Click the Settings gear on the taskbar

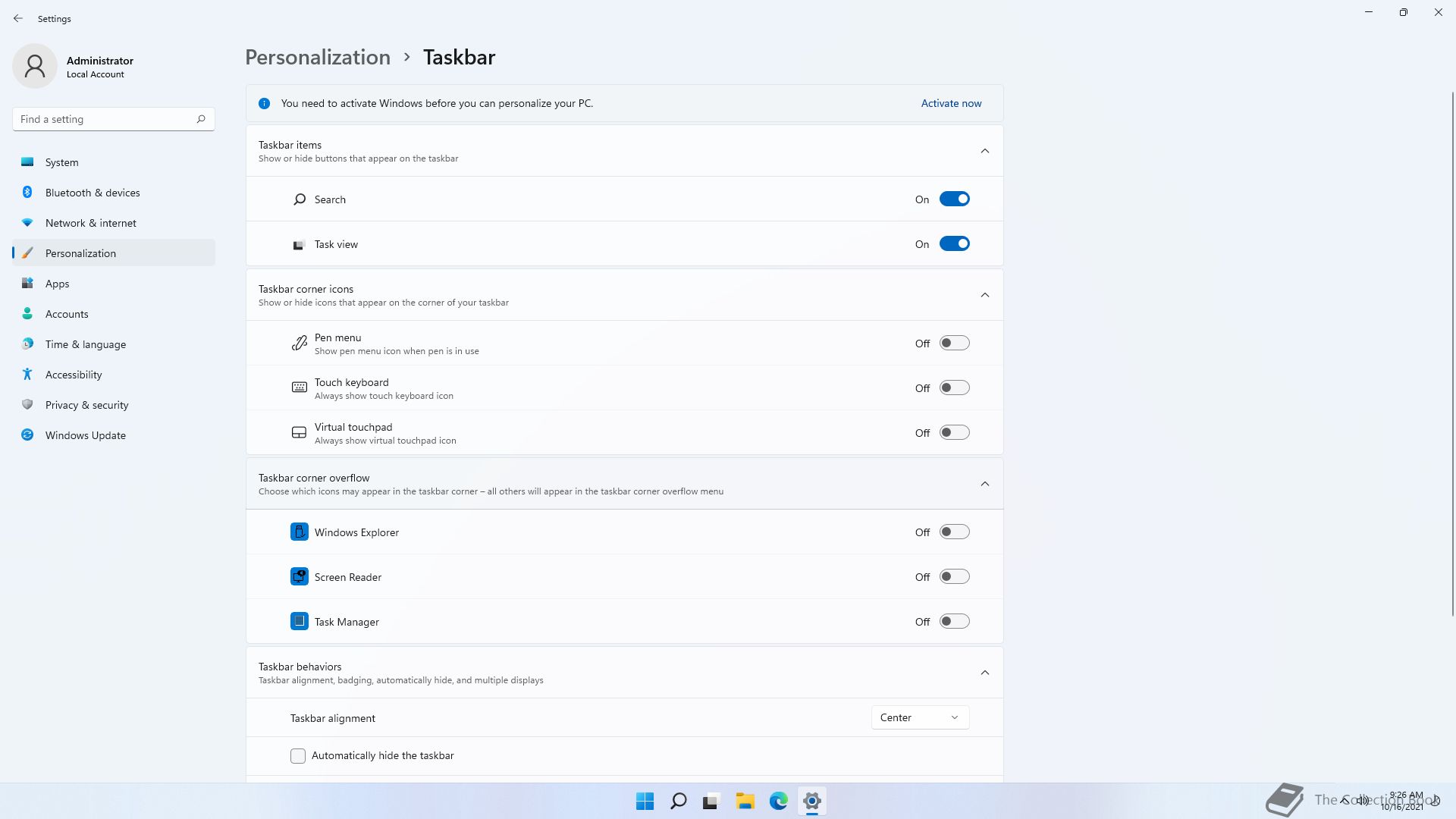point(812,801)
